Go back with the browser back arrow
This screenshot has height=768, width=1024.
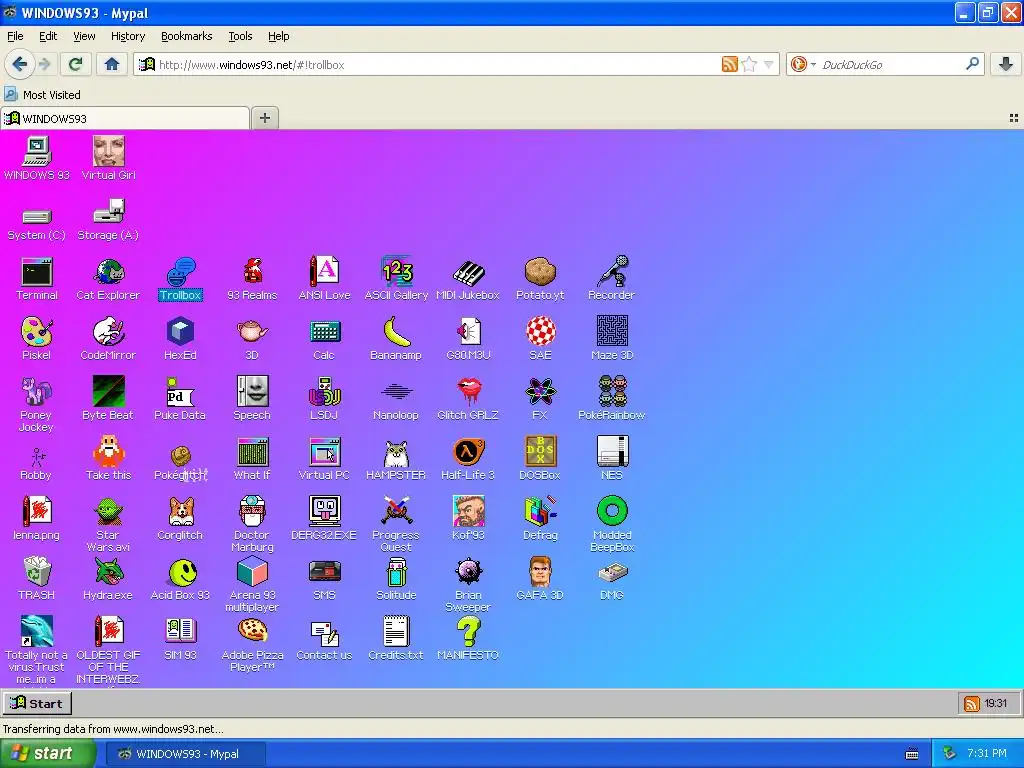click(19, 64)
